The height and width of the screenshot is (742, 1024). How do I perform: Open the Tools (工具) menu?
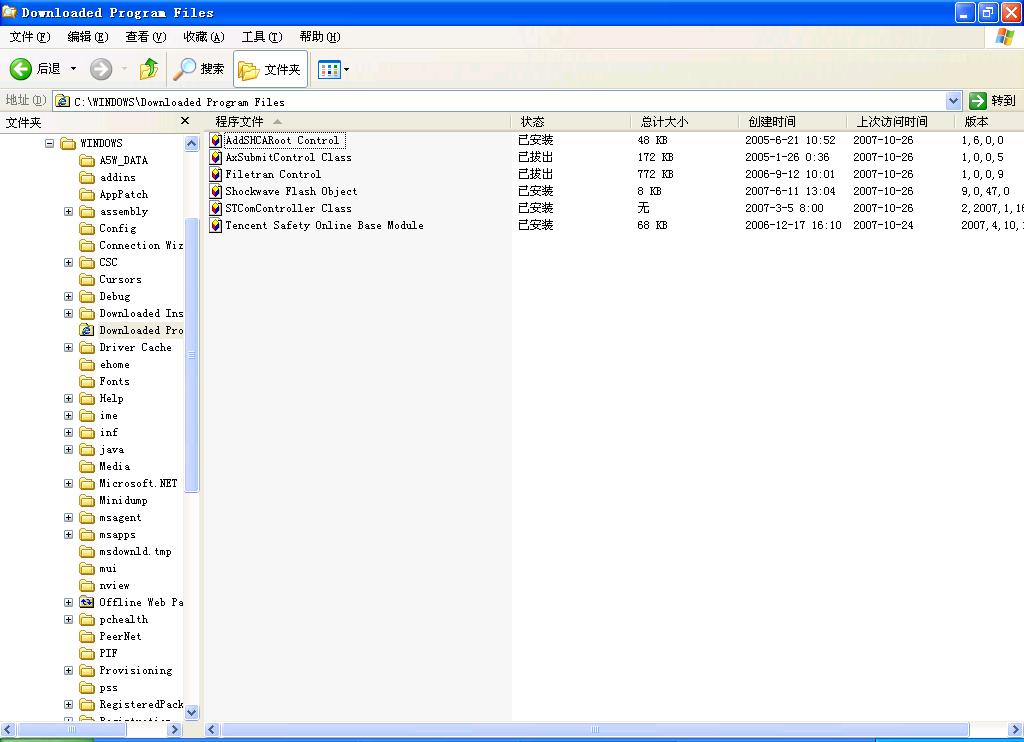tap(261, 37)
